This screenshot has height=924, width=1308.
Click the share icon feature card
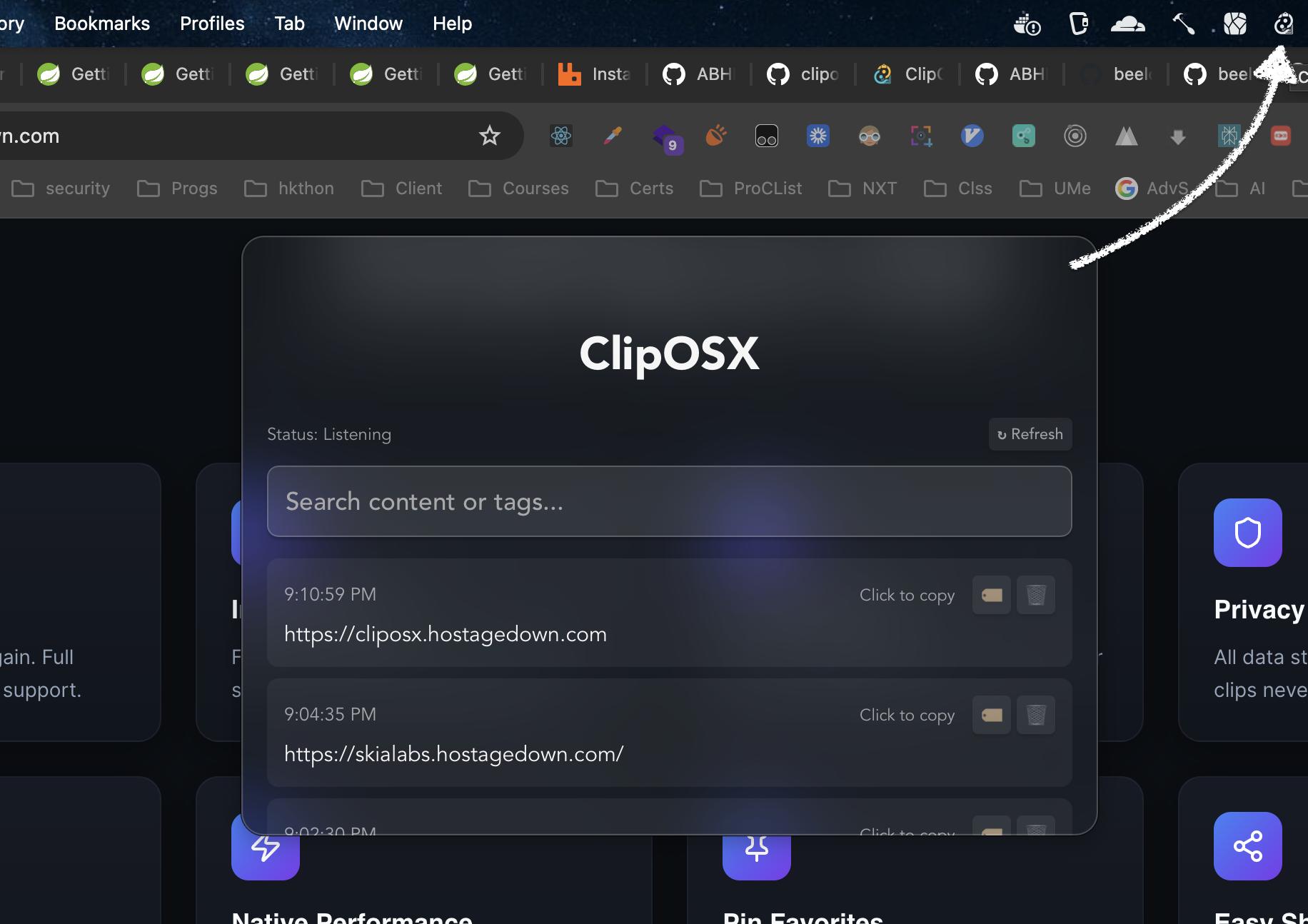point(1248,846)
